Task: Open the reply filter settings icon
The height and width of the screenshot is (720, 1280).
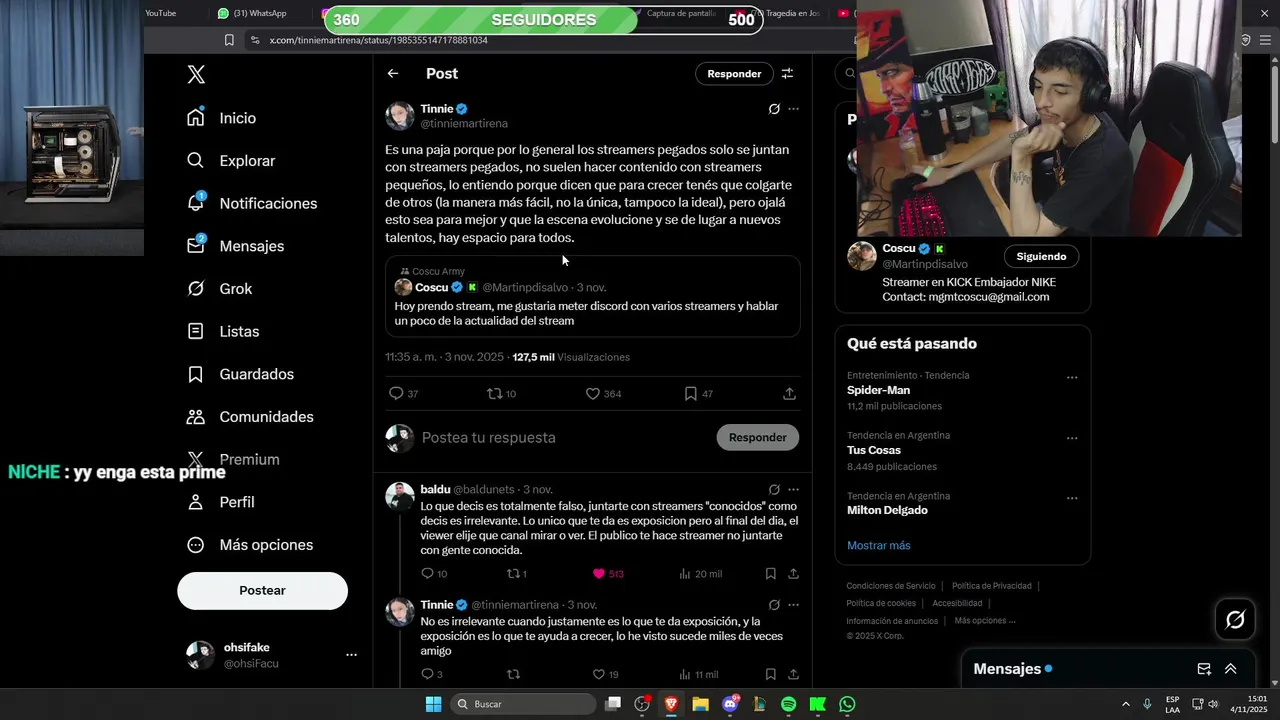Action: [x=787, y=74]
